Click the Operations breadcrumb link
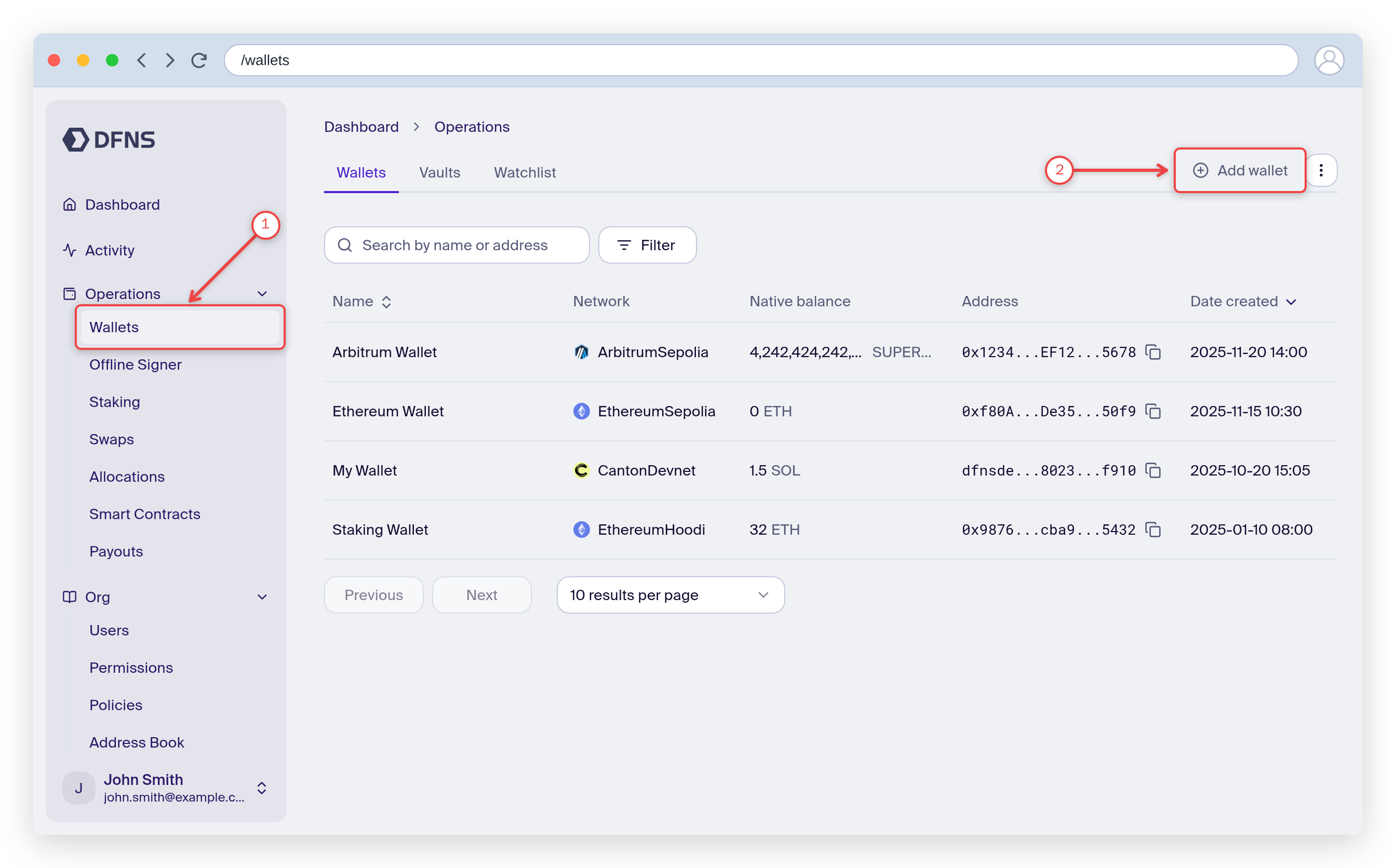The height and width of the screenshot is (868, 1396). click(472, 127)
